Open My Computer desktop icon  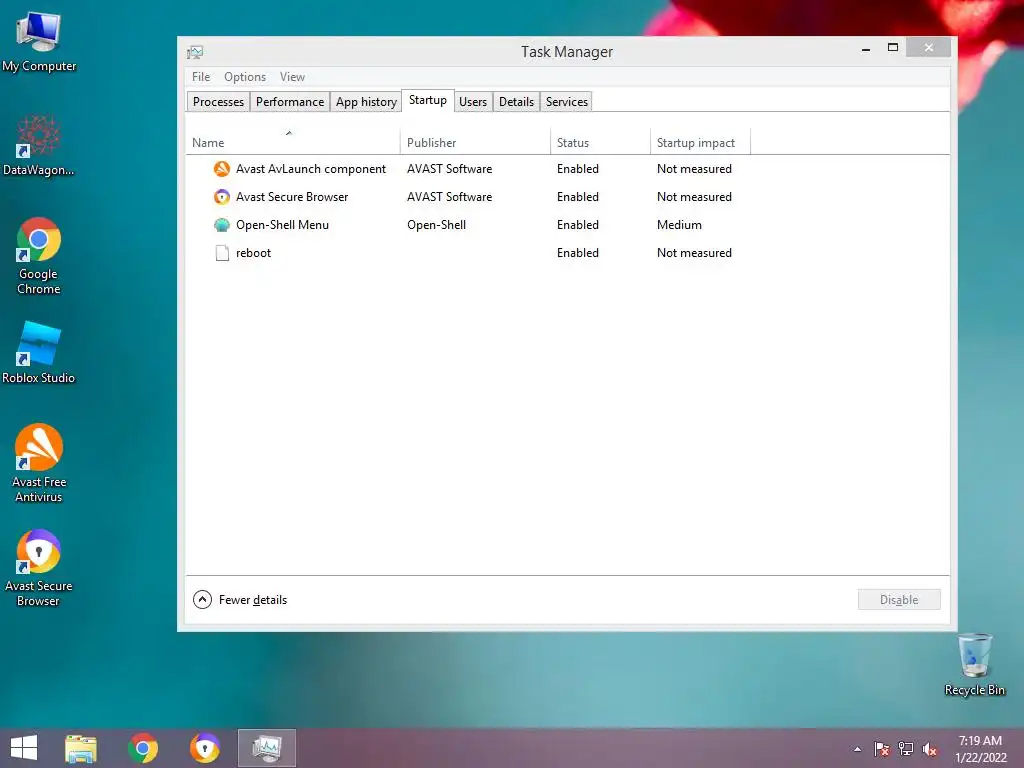(x=39, y=42)
